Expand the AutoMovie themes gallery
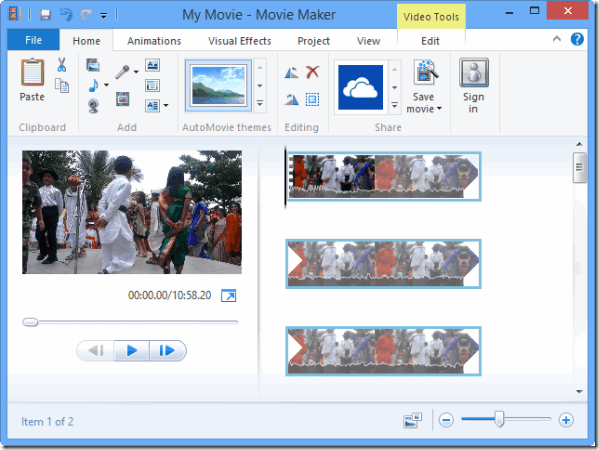The image size is (599, 450). pos(260,103)
